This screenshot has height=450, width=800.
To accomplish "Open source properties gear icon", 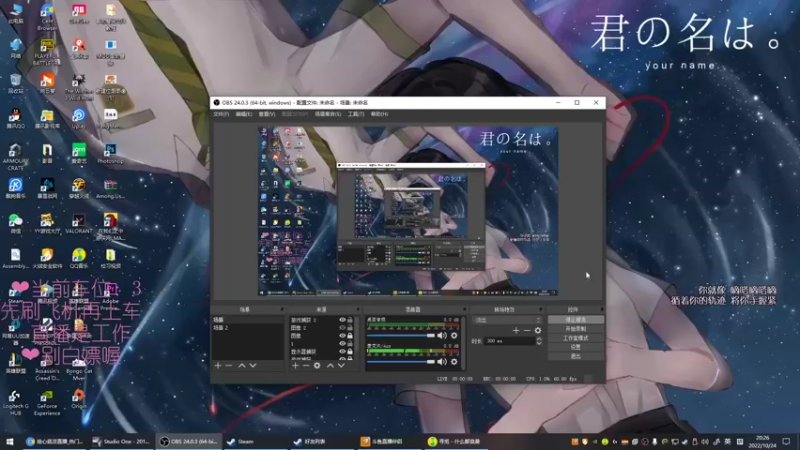I will (317, 365).
